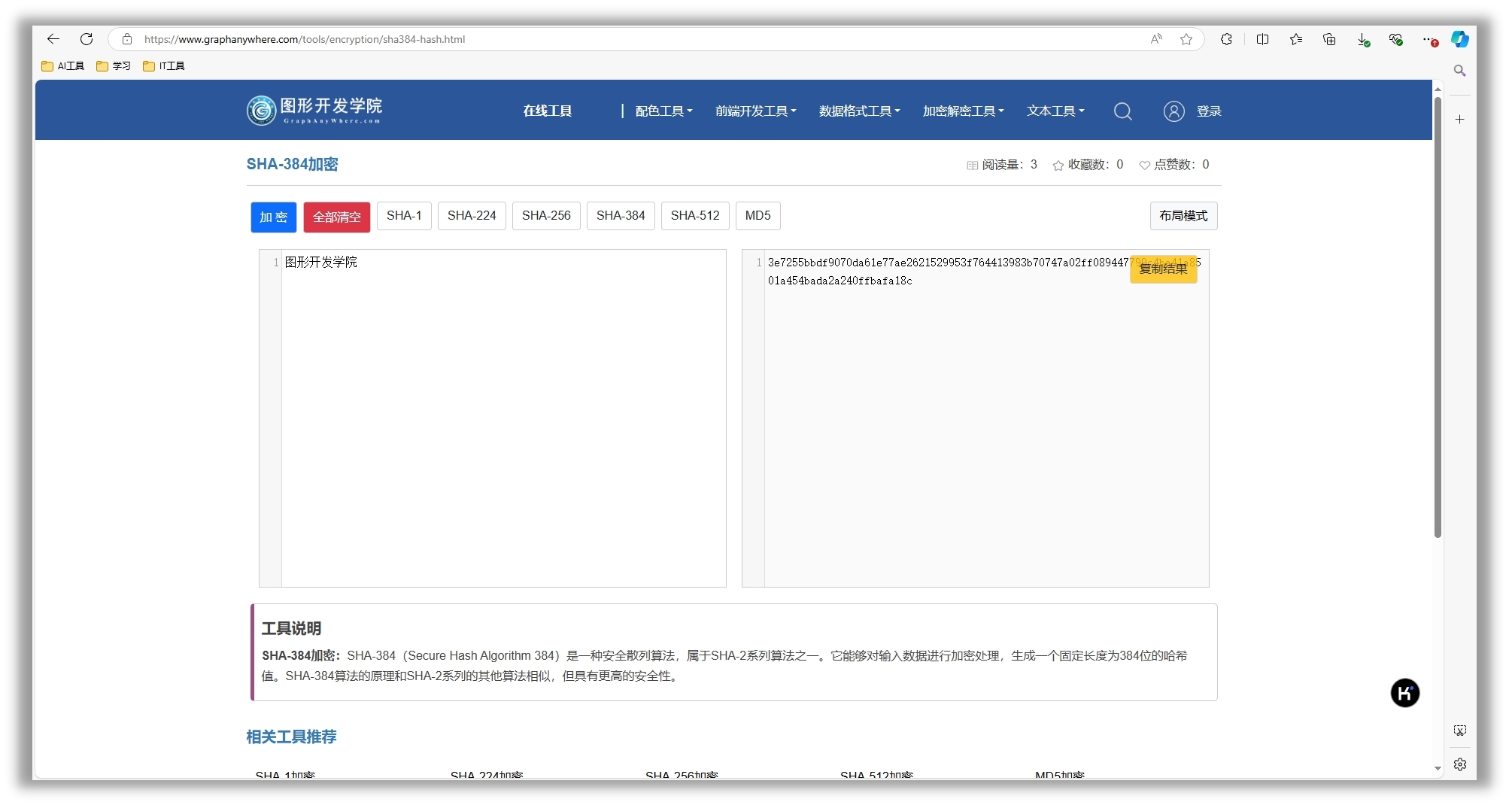Open browser essentials heart icon
The image size is (1512, 805).
coord(1396,39)
